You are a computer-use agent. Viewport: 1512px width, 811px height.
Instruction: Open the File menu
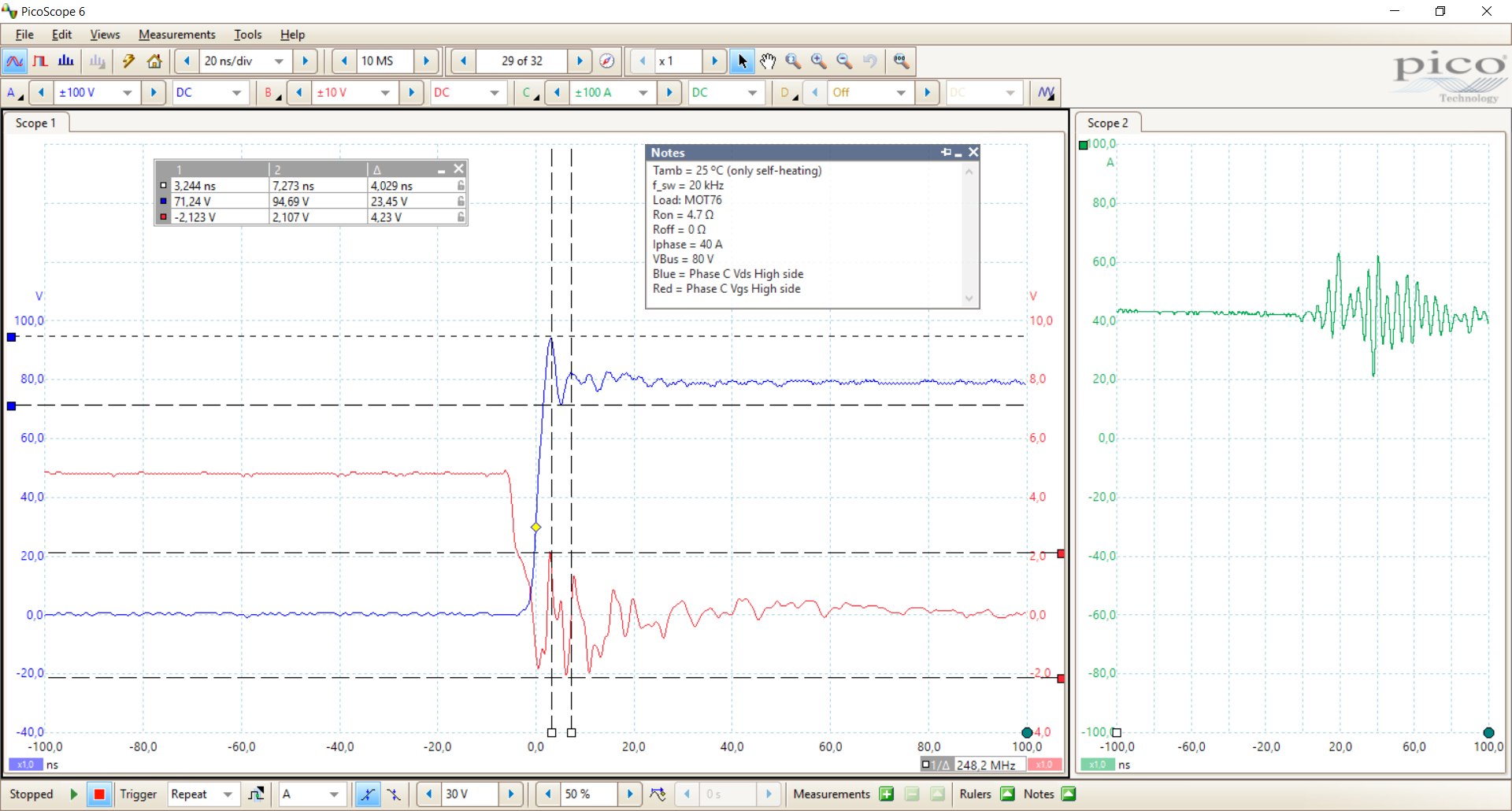click(24, 35)
